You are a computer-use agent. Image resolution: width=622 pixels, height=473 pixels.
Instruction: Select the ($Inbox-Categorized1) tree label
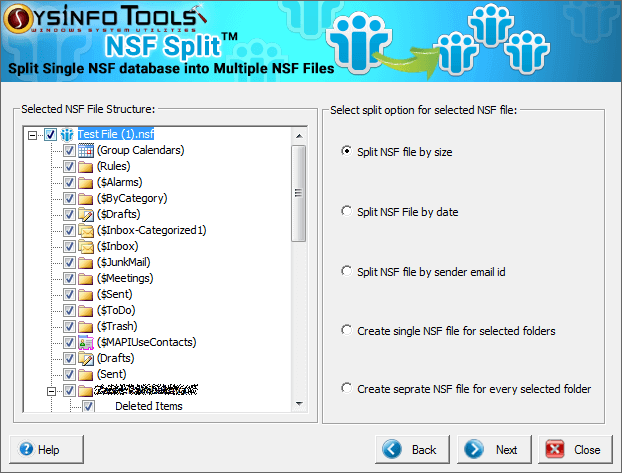tap(152, 231)
